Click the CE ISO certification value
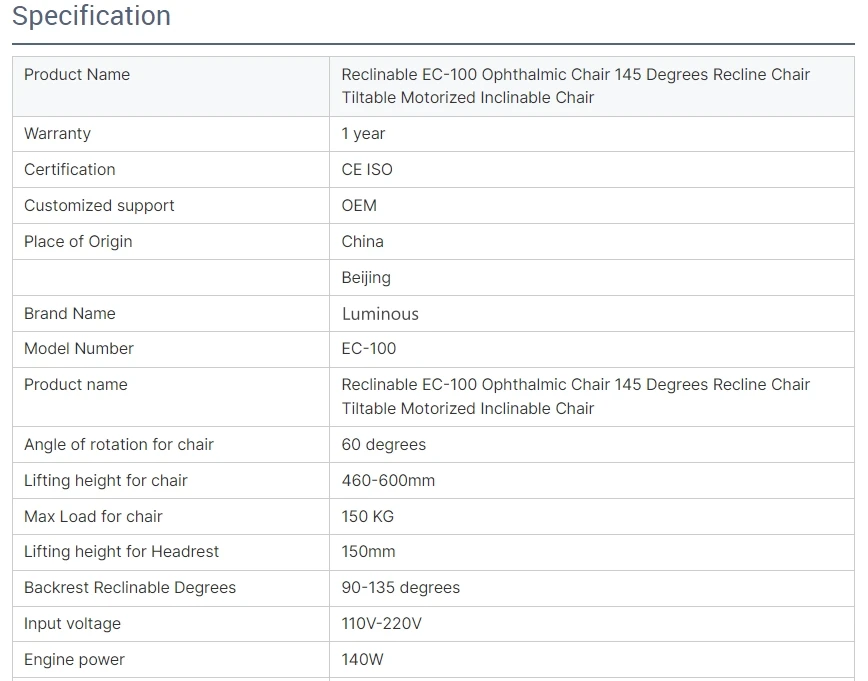The image size is (868, 681). [x=367, y=169]
